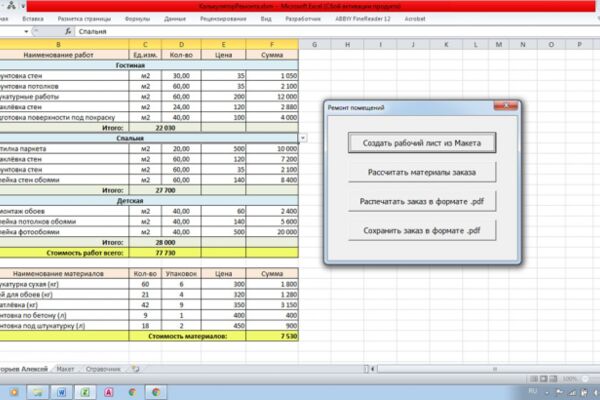600x400 pixels.
Task: Close the Ремонт помещений dialog
Action: (x=505, y=106)
